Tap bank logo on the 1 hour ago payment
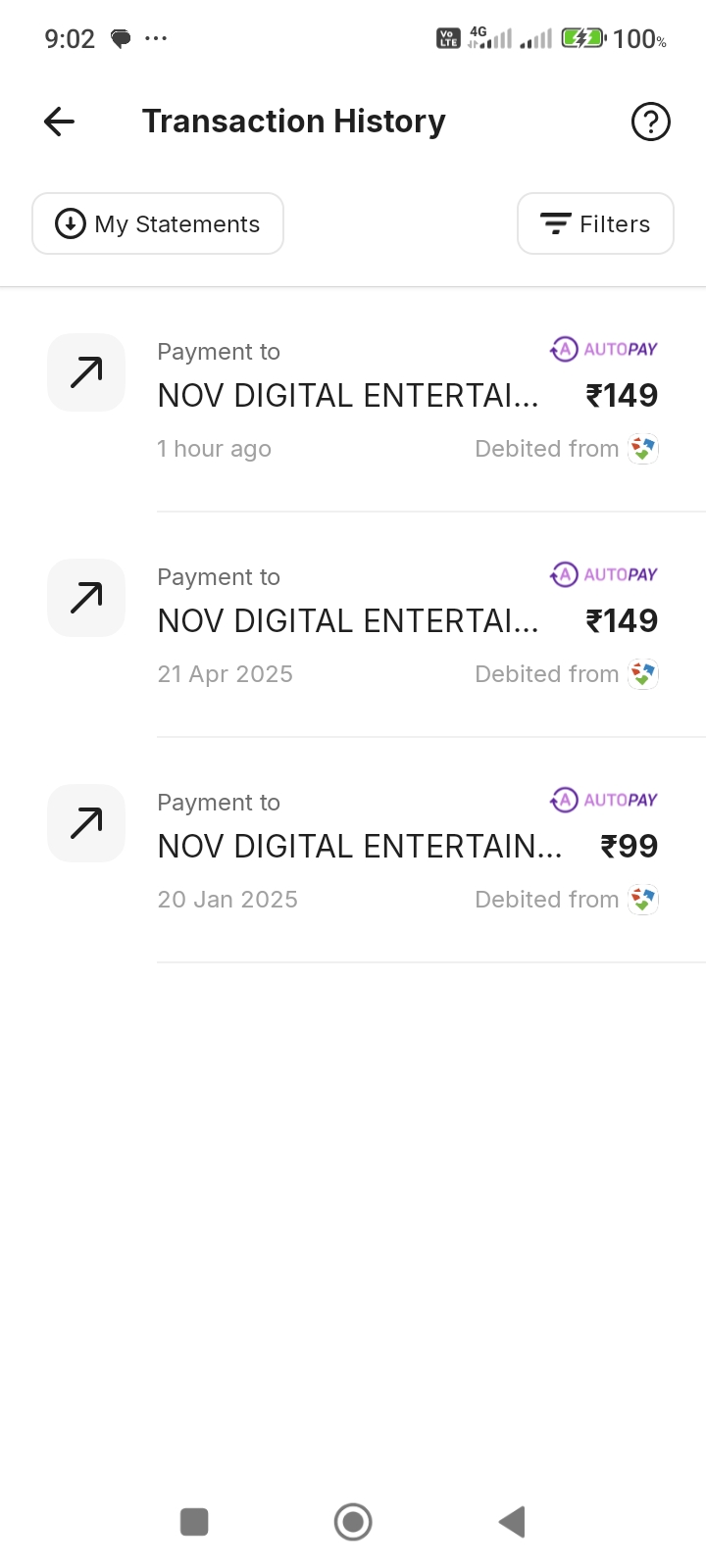This screenshot has width=706, height=1568. (x=643, y=449)
